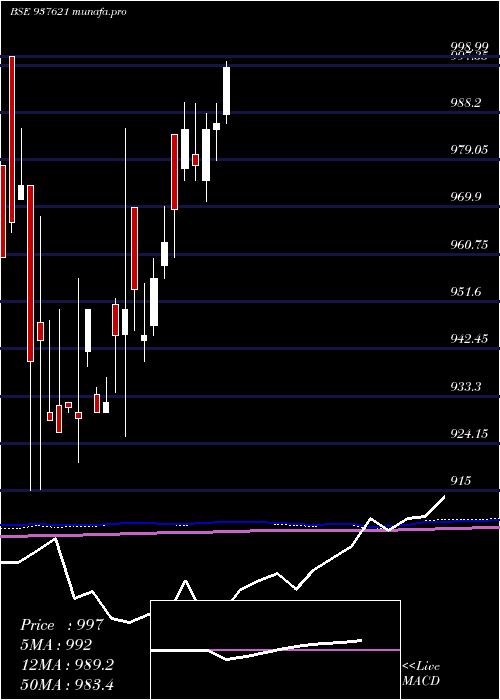Click the 50MA : 983.4 readout

67,684
